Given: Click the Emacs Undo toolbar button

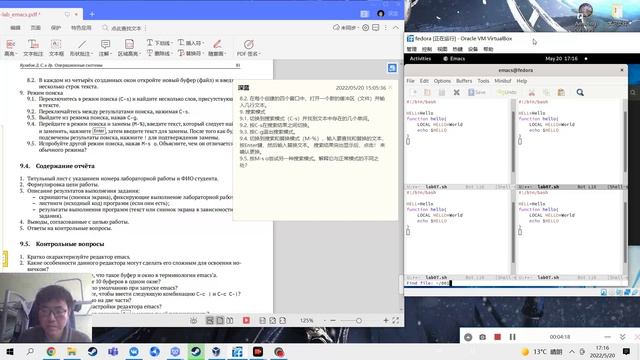Looking at the screenshot, I should coord(507,93).
